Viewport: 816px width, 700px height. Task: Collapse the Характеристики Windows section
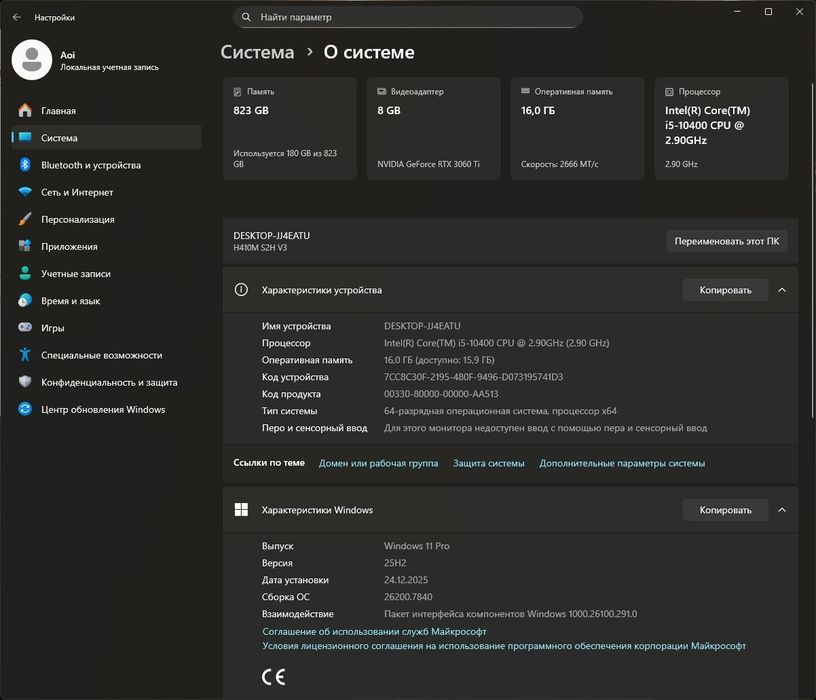(782, 510)
